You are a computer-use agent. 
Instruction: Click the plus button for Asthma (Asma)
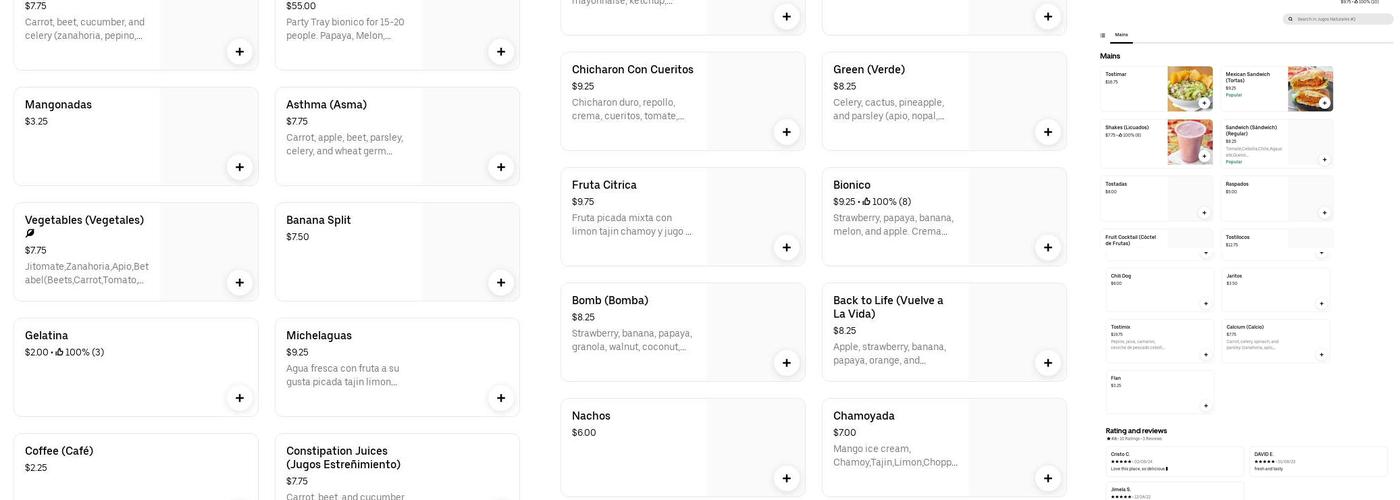tap(501, 167)
